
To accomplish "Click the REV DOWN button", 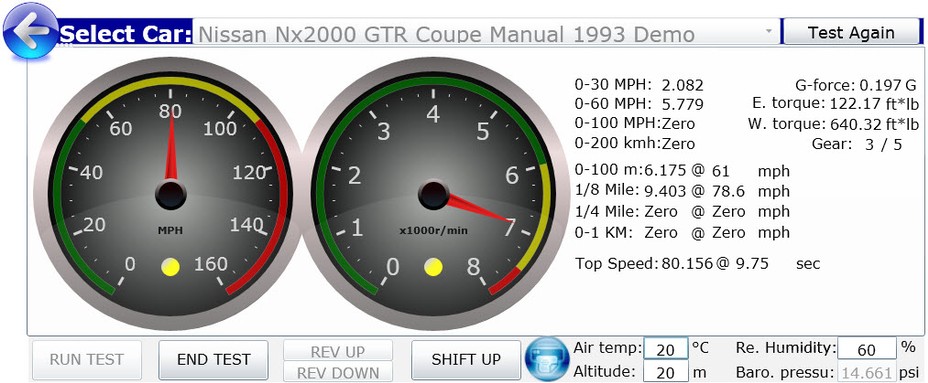I will coord(338,371).
